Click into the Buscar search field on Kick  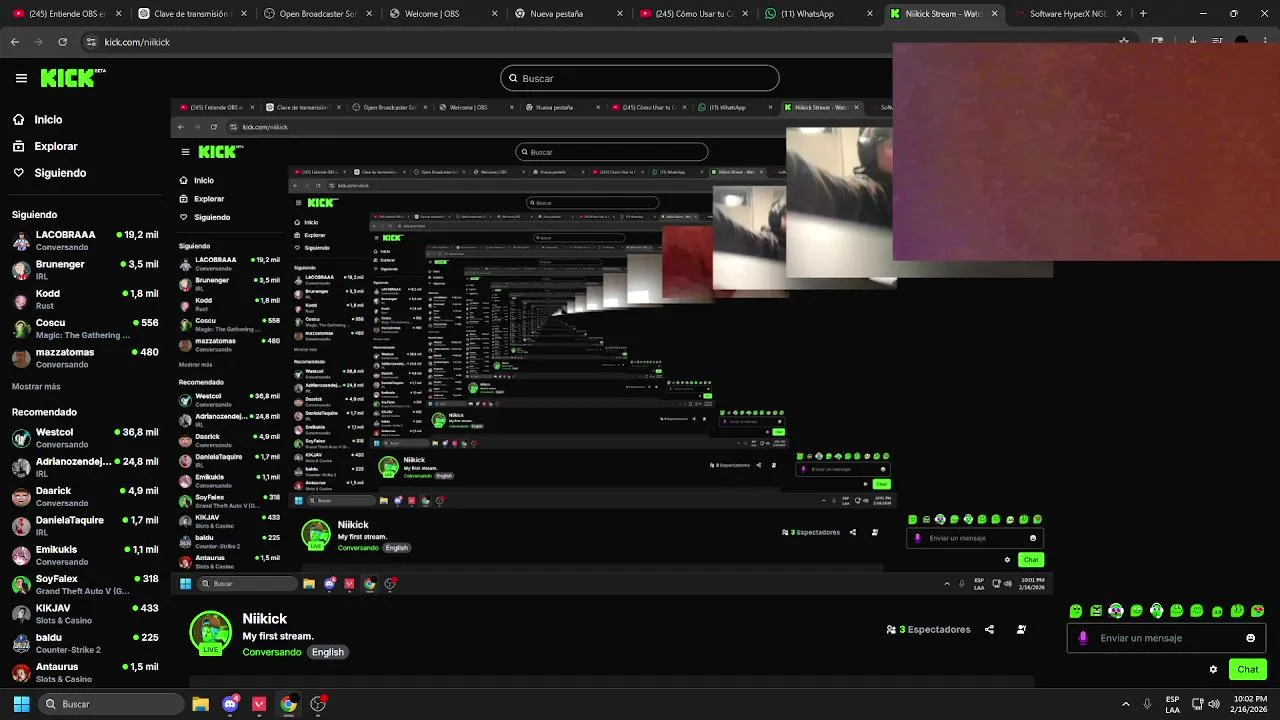[x=640, y=78]
